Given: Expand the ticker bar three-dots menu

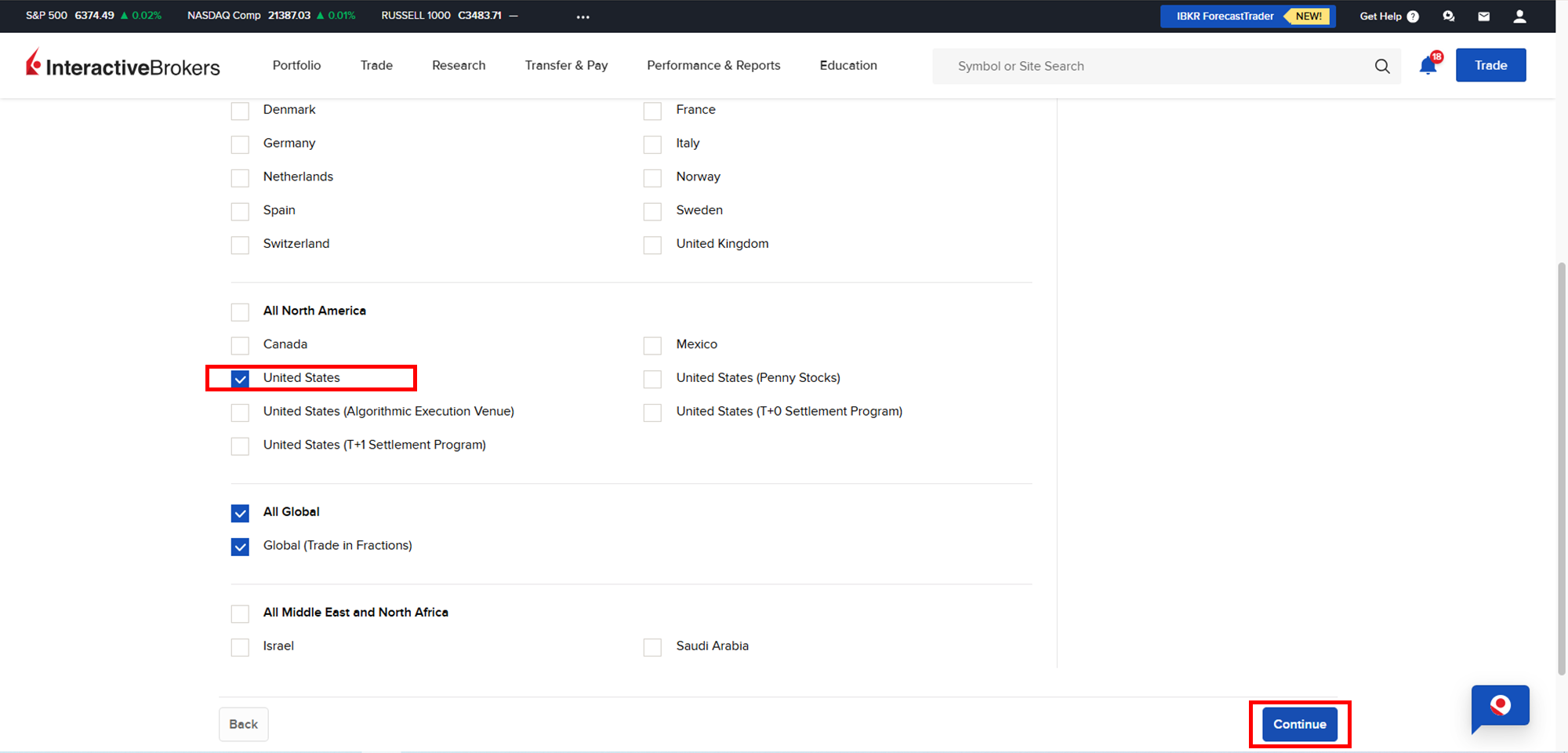Looking at the screenshot, I should [583, 16].
